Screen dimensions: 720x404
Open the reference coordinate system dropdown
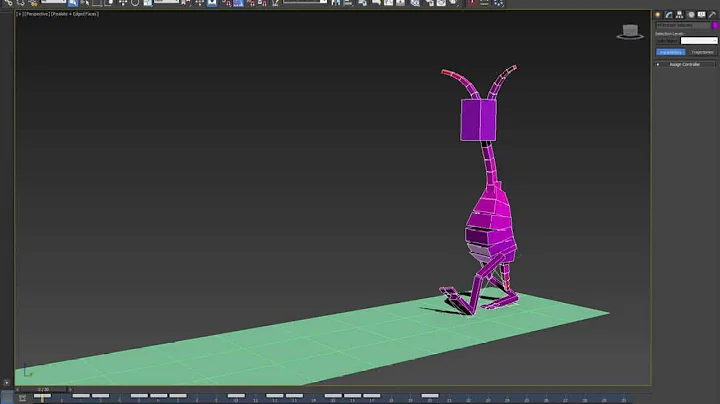click(x=166, y=2)
